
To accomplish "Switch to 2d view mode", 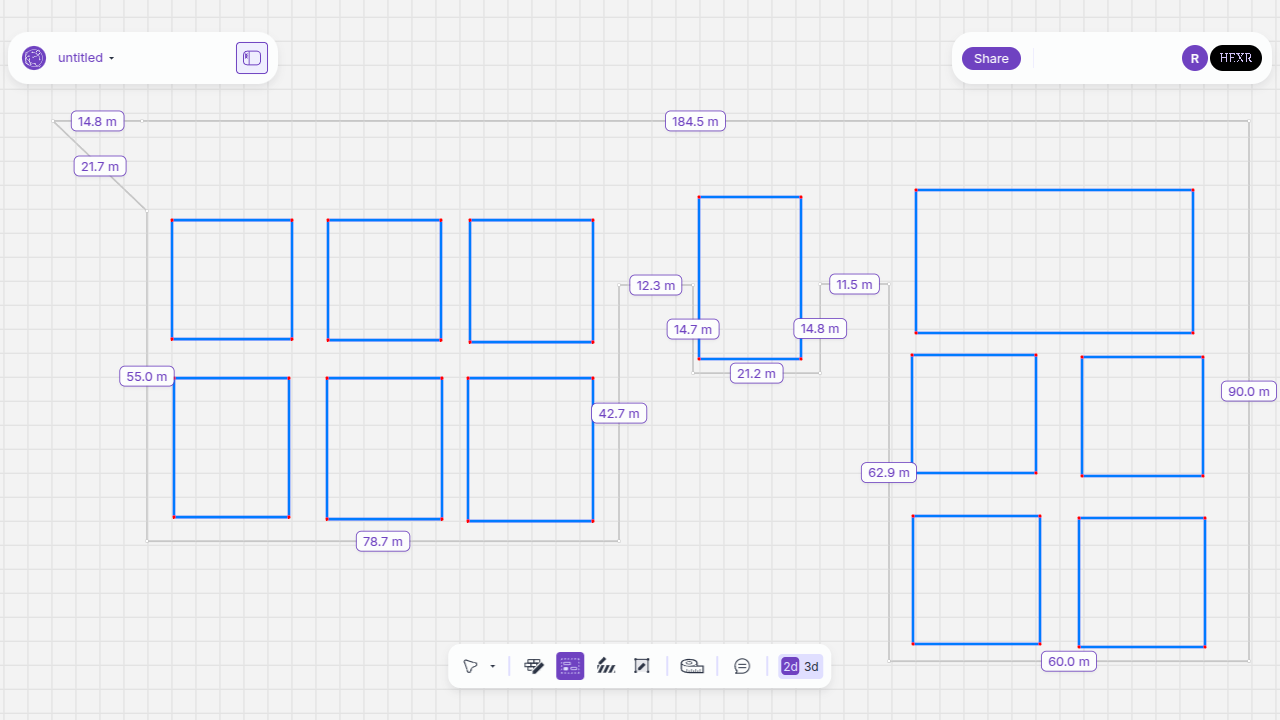I will [x=790, y=667].
